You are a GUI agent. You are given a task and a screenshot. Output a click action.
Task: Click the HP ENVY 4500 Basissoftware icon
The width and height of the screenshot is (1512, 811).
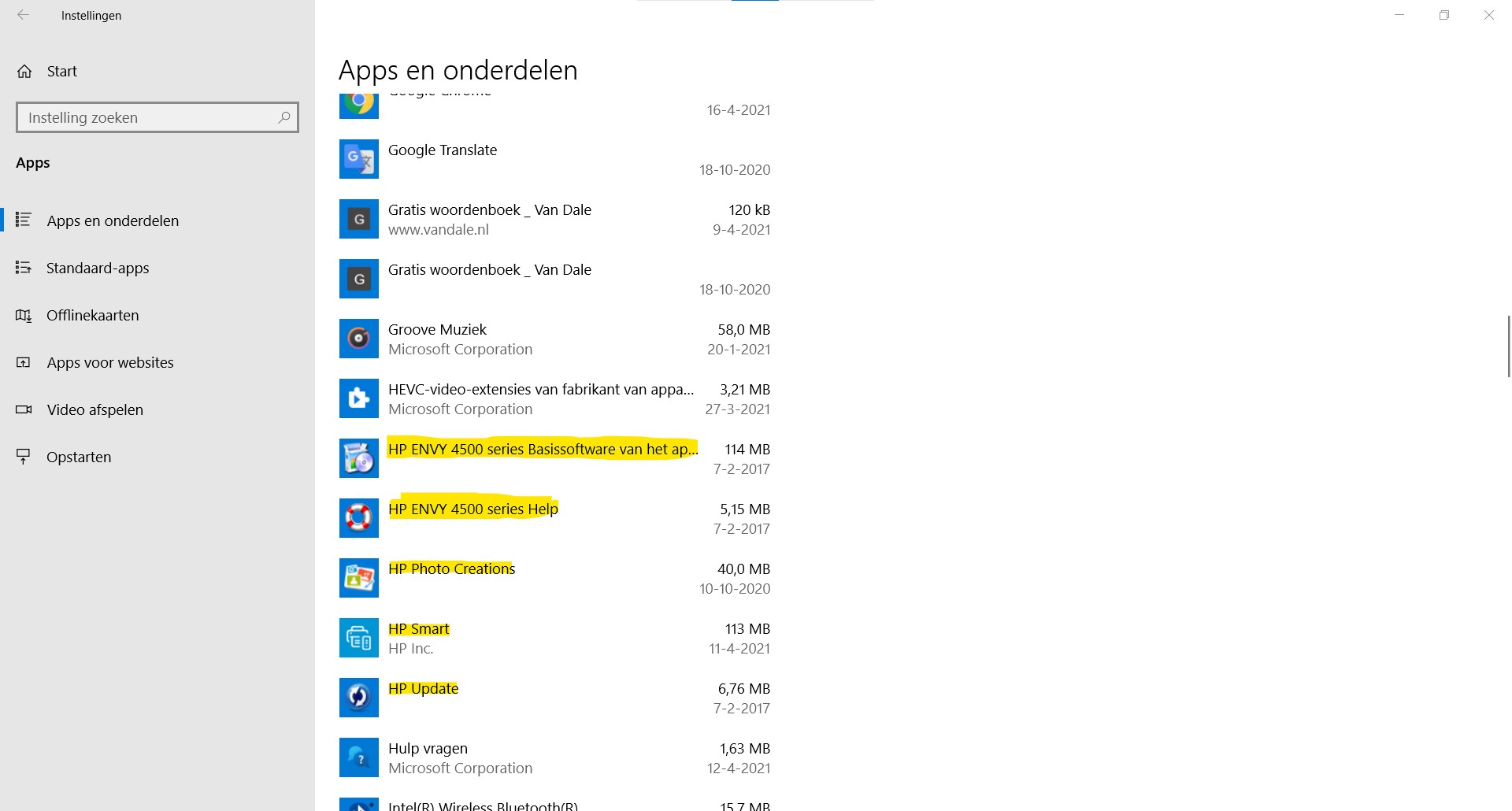[359, 458]
